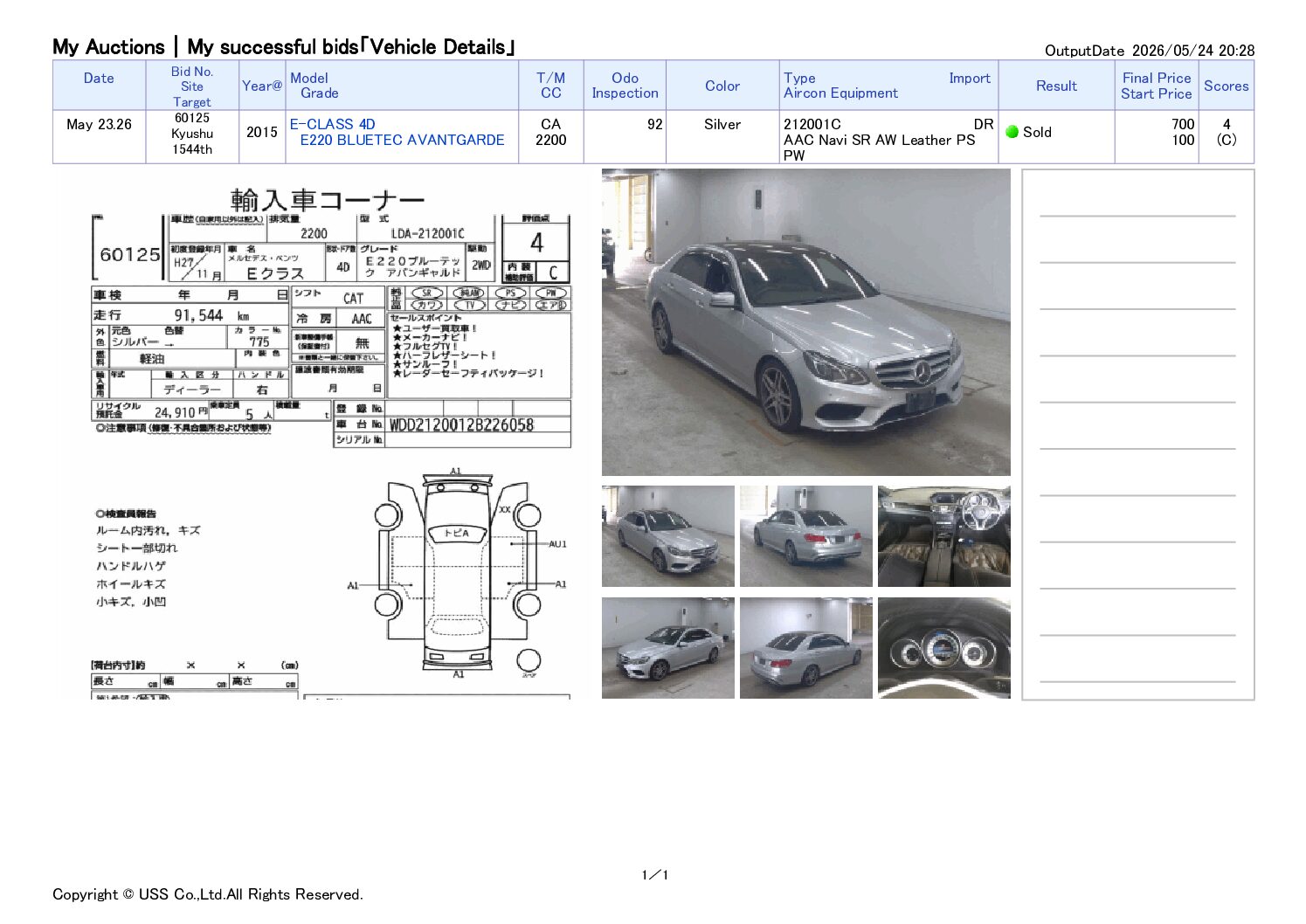Open the front three-quarter thumbnail in bottom row
This screenshot has width=1306, height=924.
[667, 648]
